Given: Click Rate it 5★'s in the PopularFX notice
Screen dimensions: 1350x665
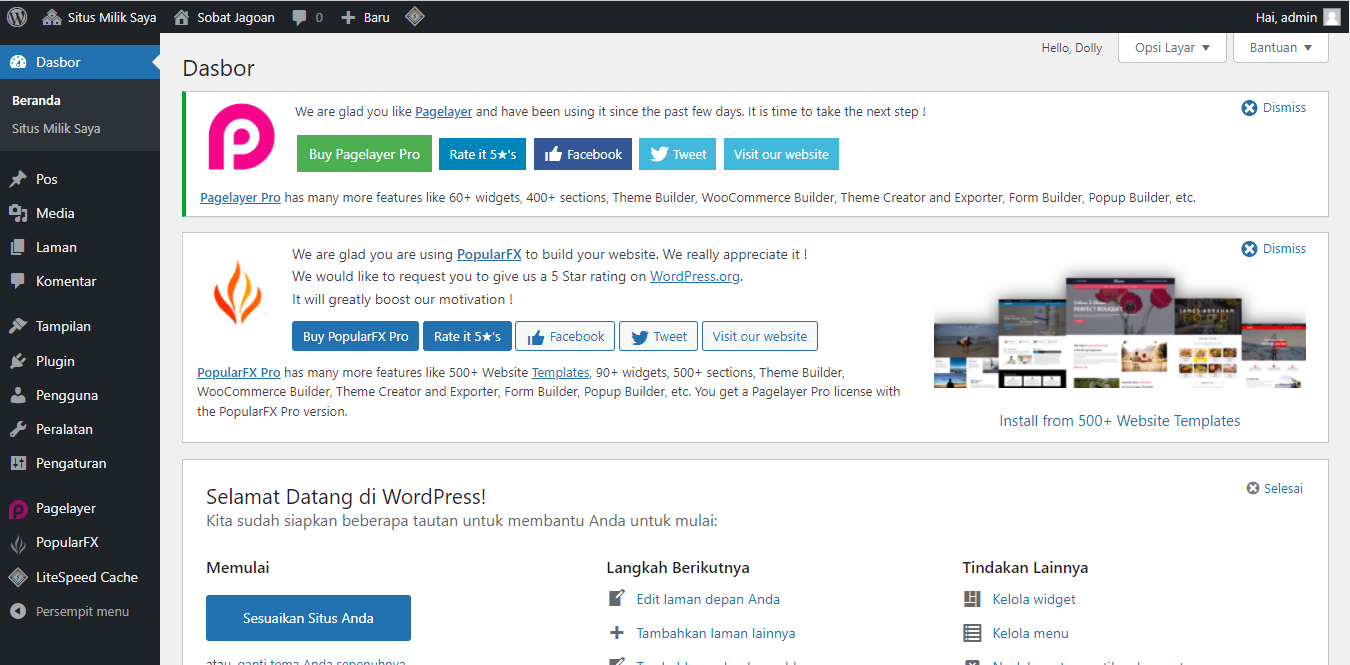Looking at the screenshot, I should pos(467,336).
